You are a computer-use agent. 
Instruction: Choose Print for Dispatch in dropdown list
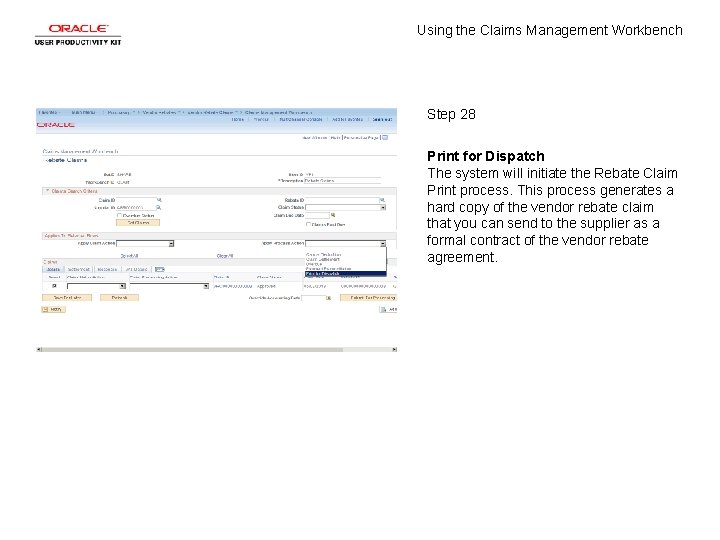pyautogui.click(x=345, y=274)
